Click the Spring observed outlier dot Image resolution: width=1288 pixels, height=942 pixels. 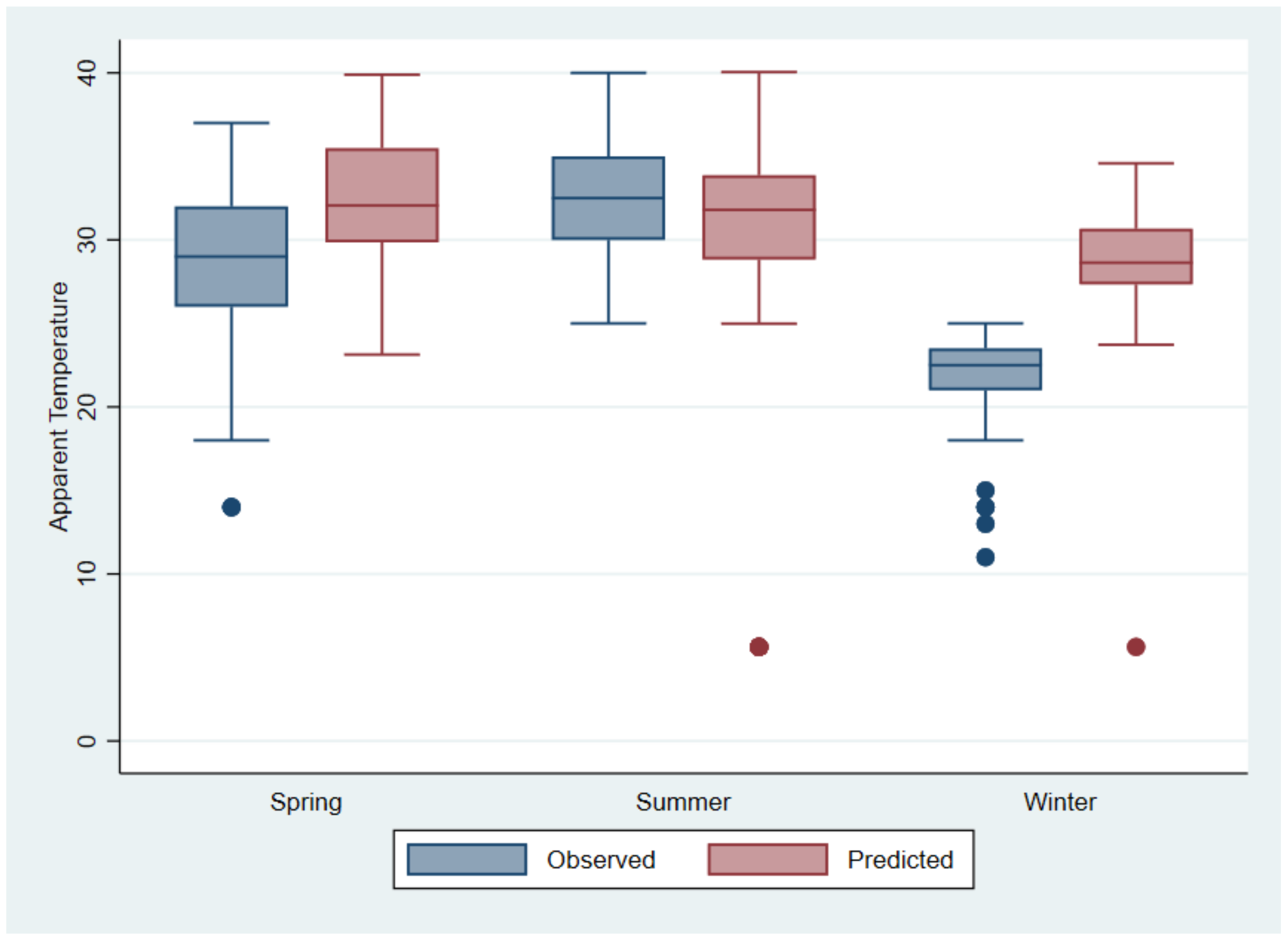tap(231, 507)
